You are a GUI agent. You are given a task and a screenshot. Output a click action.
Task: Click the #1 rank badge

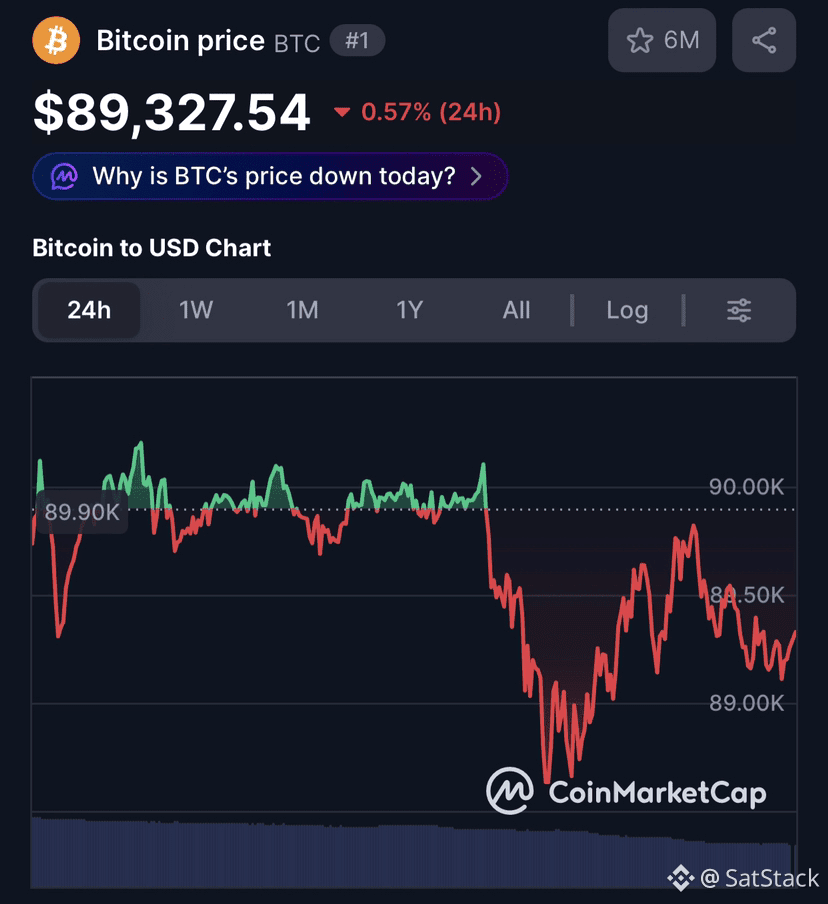pyautogui.click(x=357, y=40)
